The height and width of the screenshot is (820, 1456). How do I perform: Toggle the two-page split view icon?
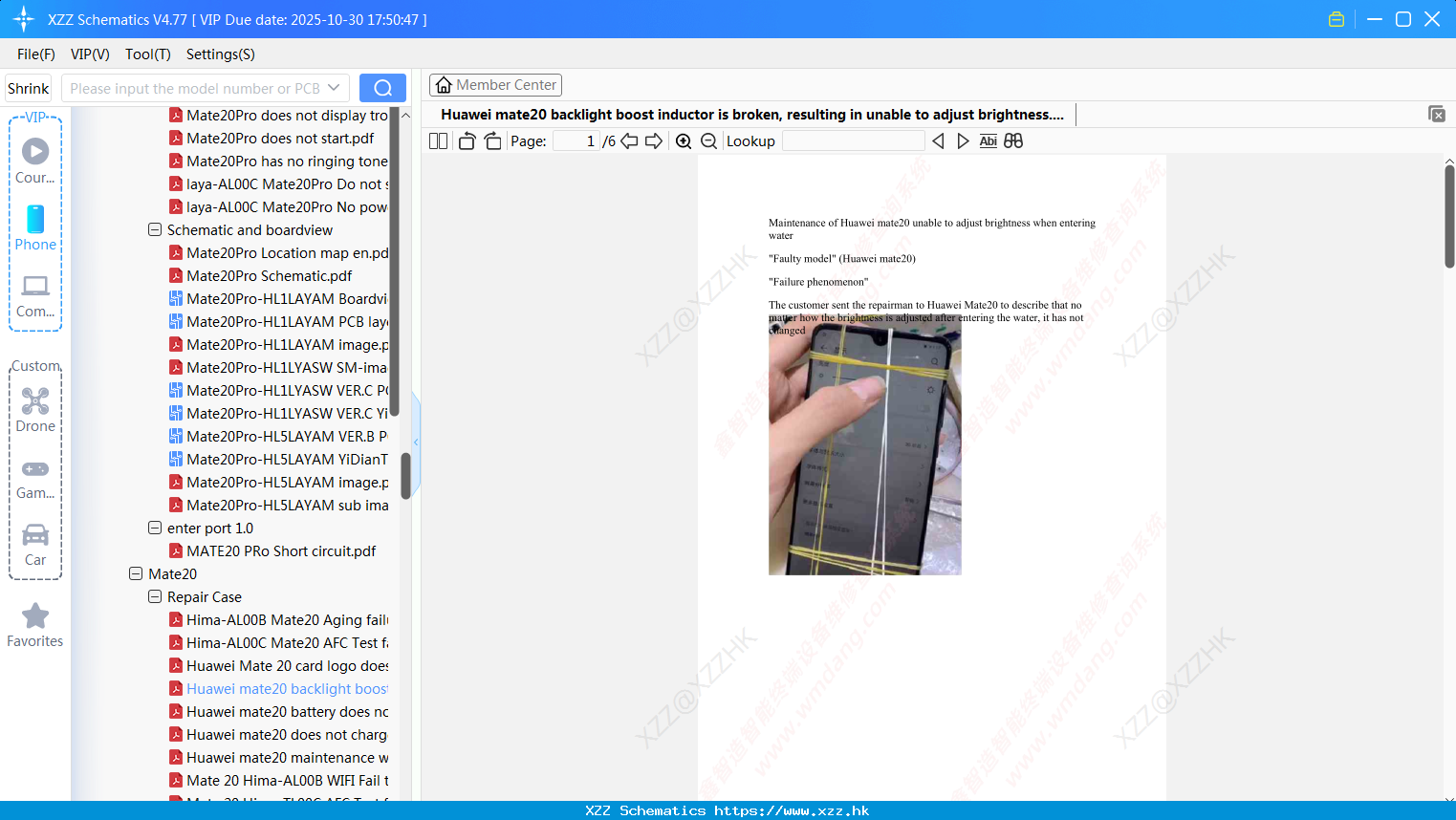point(438,140)
